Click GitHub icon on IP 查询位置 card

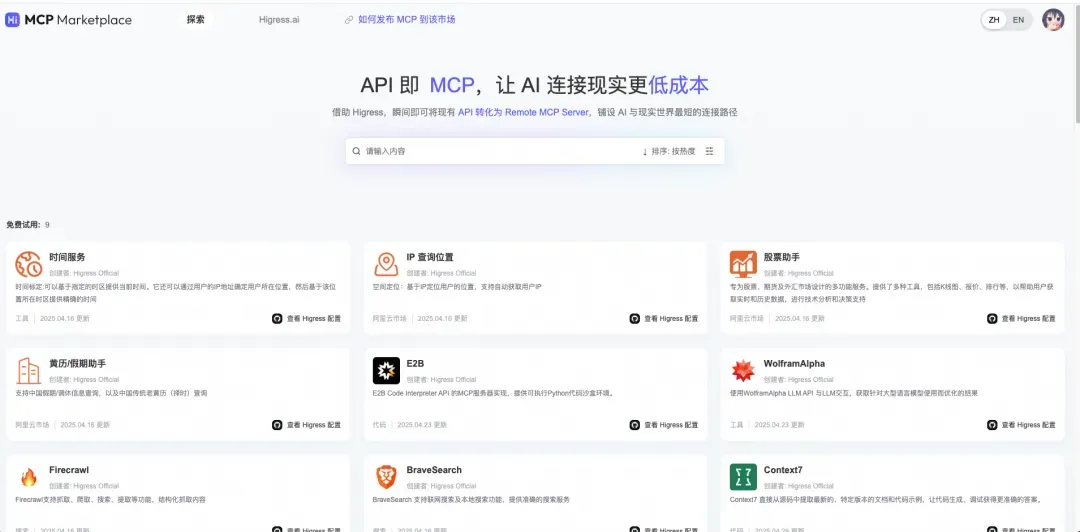click(634, 318)
